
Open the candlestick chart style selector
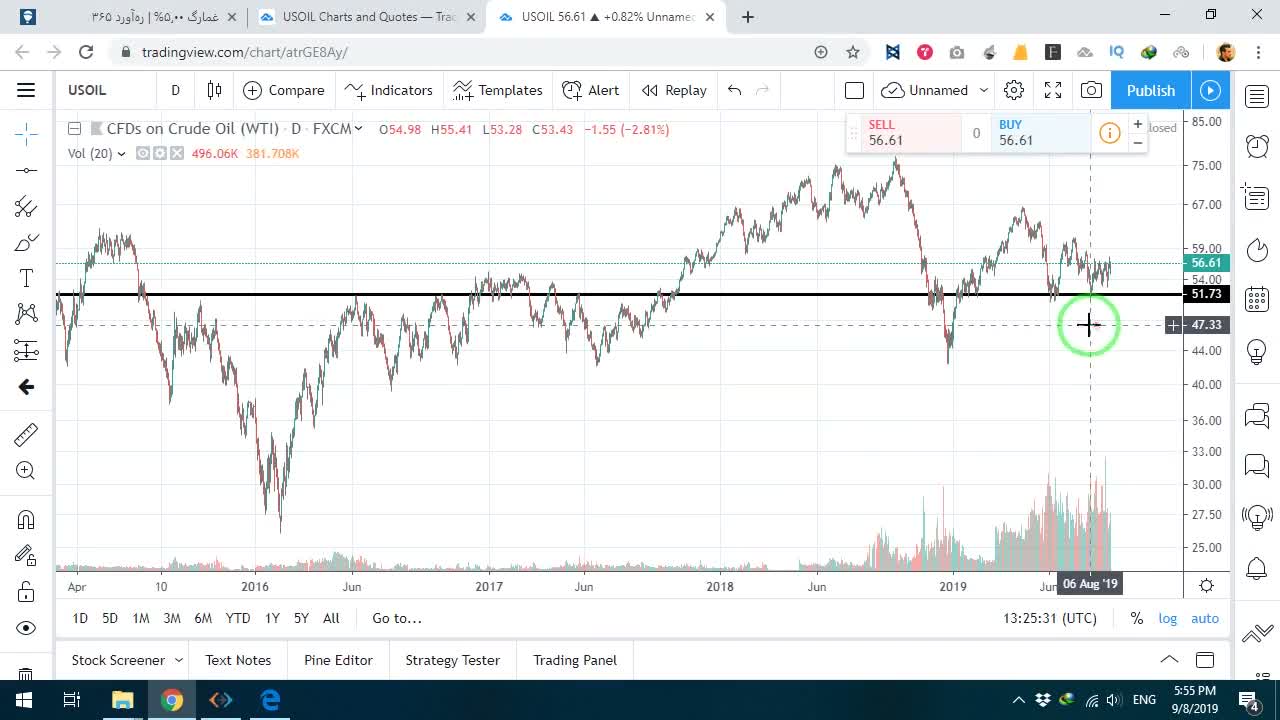click(x=214, y=90)
